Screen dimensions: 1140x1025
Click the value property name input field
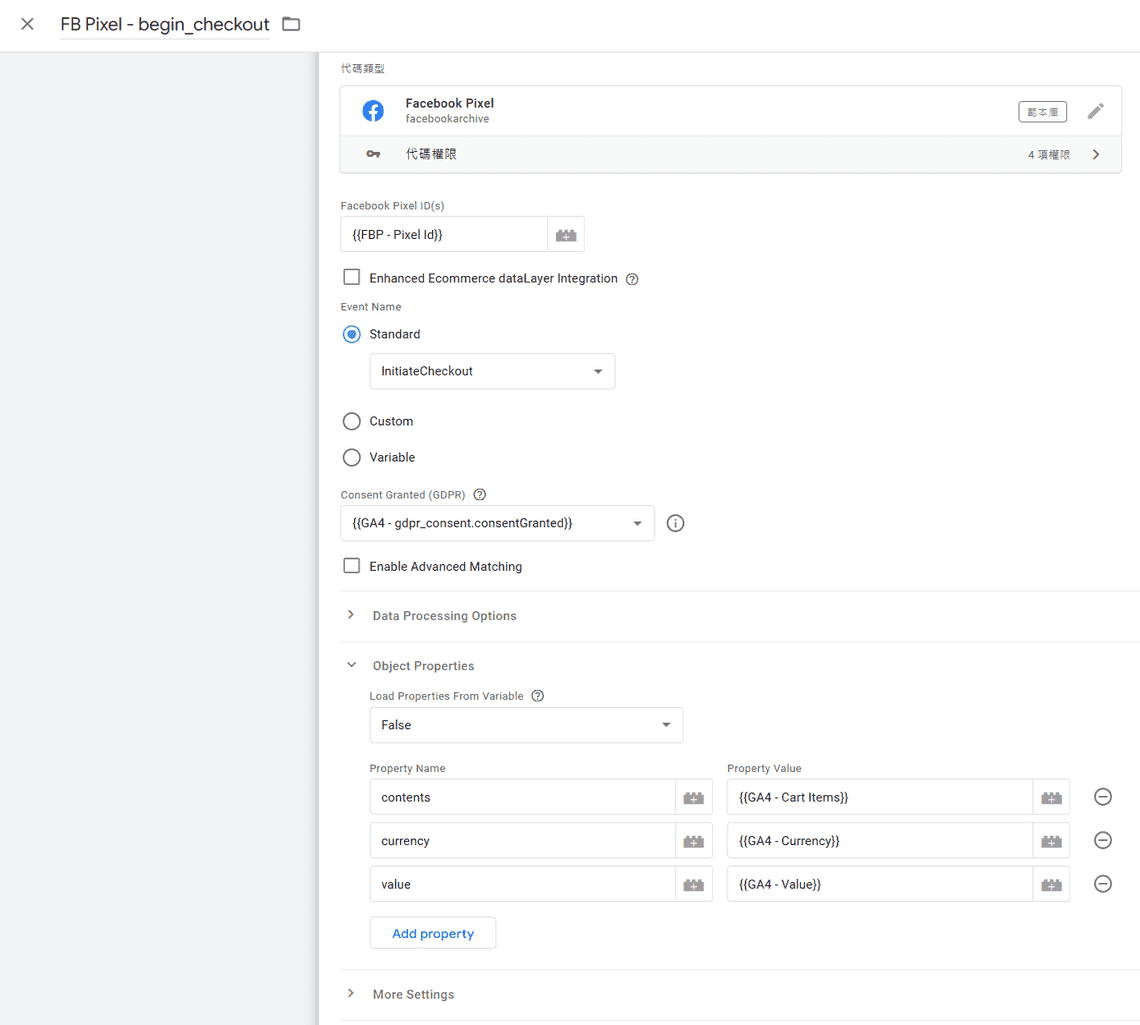(x=522, y=884)
